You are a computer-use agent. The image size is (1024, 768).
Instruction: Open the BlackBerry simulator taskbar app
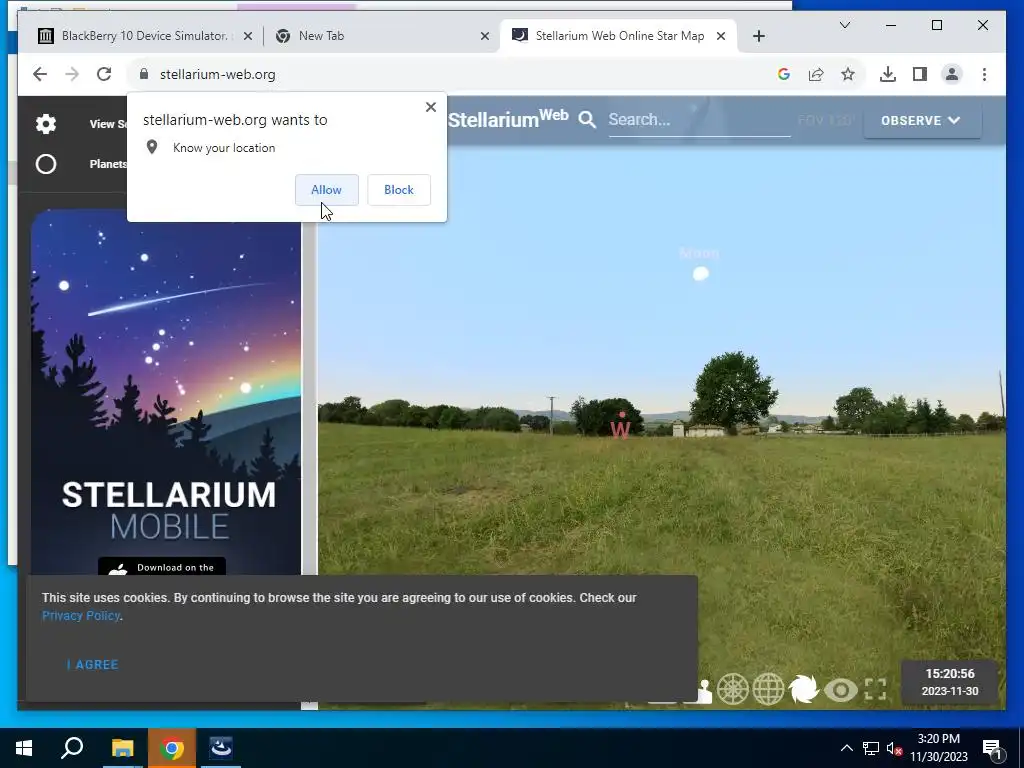(221, 748)
